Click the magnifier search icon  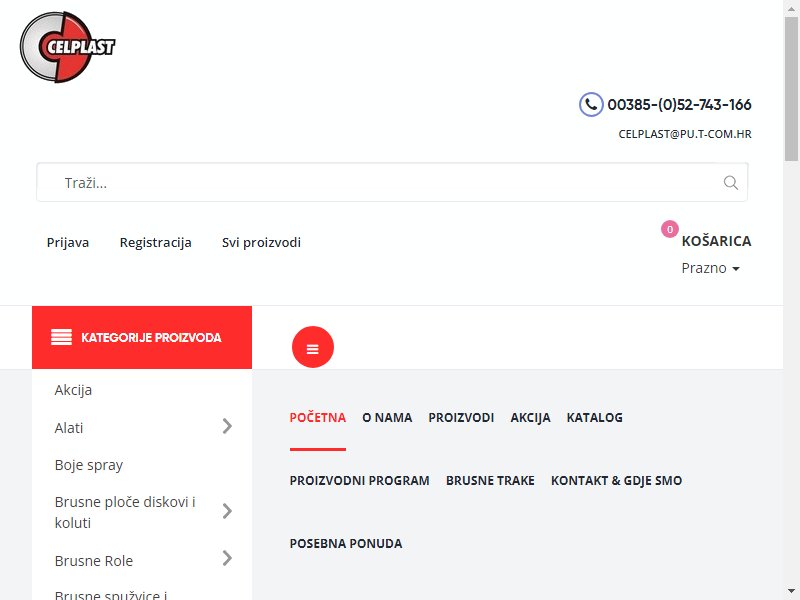[731, 183]
